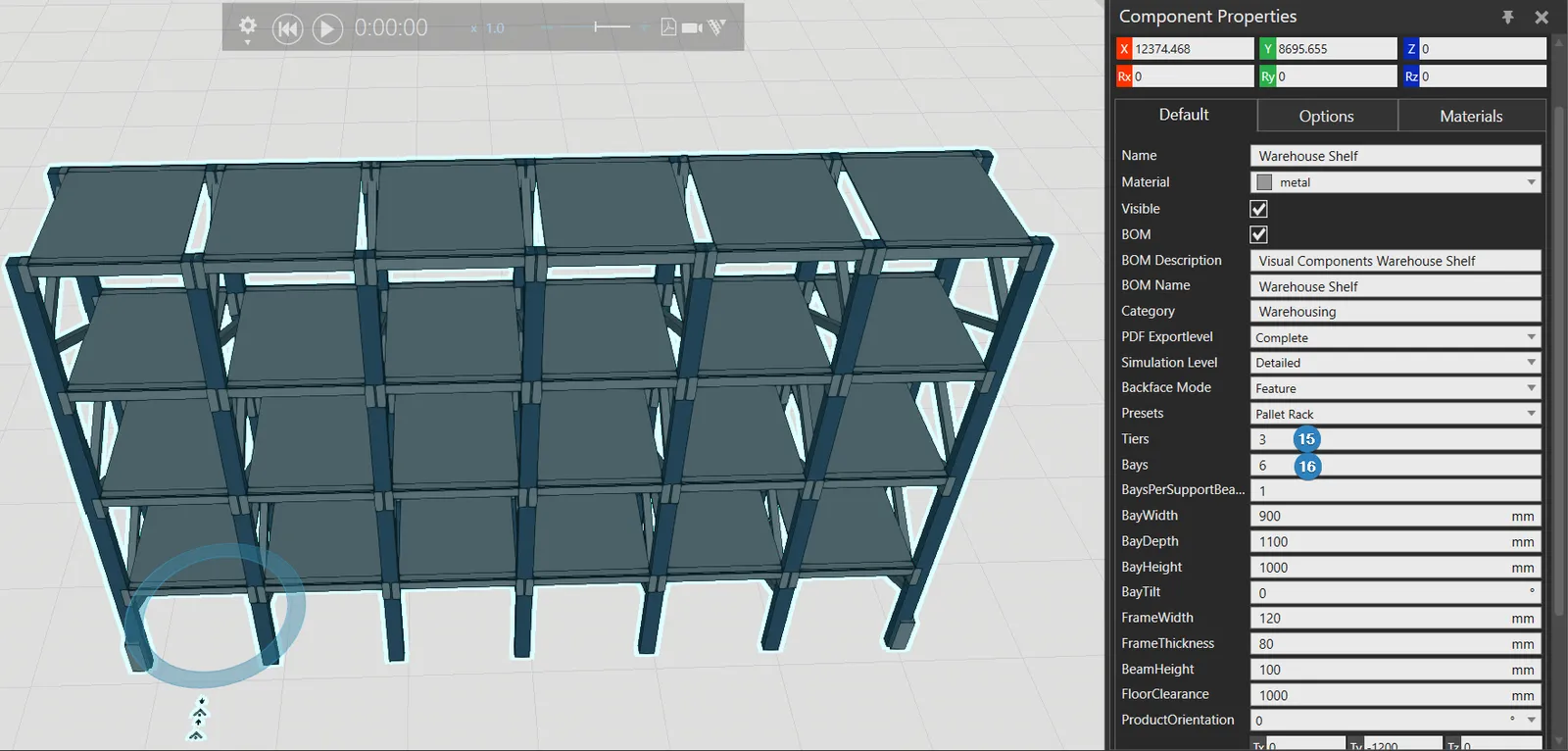This screenshot has width=1568, height=751.
Task: Open the Simulation Level dropdown
Action: click(1396, 363)
